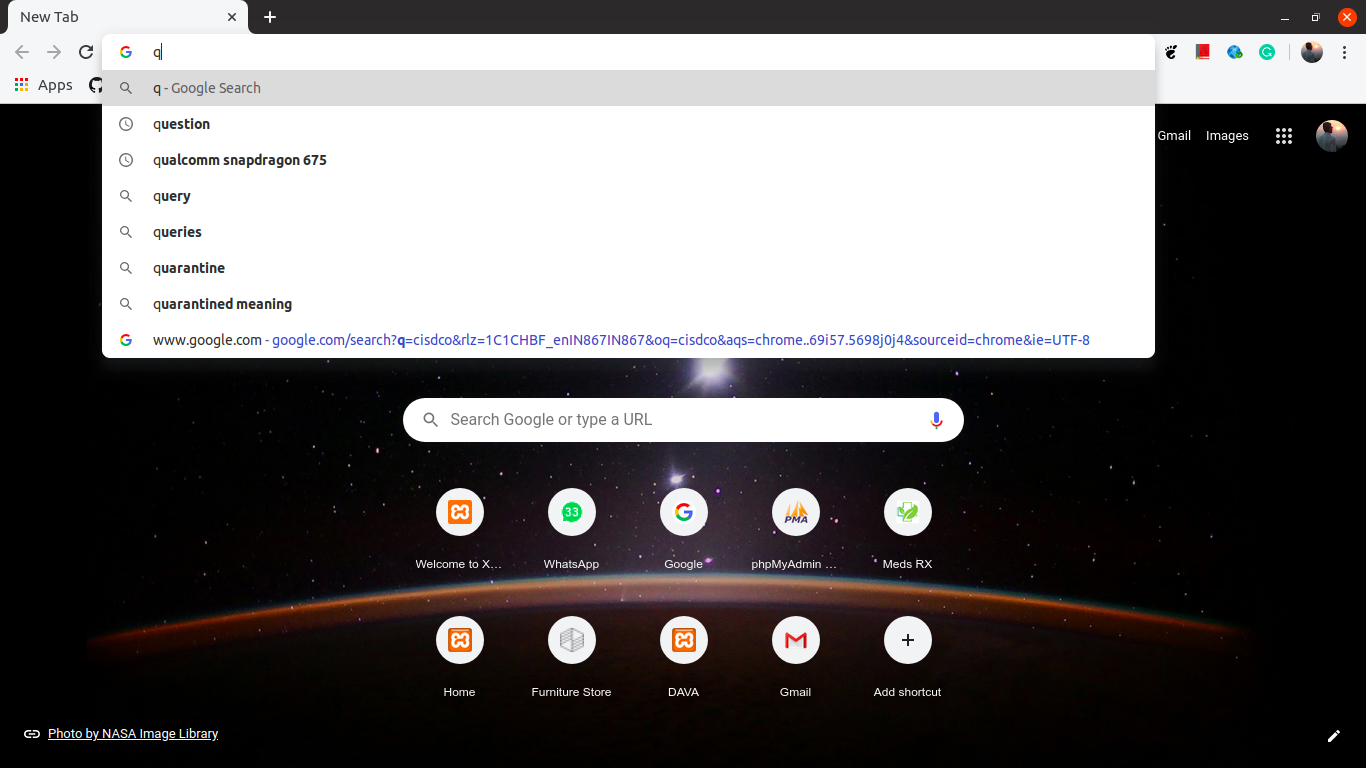The height and width of the screenshot is (768, 1366).
Task: Click the 'Search Google or type a URL' box
Action: [x=683, y=420]
